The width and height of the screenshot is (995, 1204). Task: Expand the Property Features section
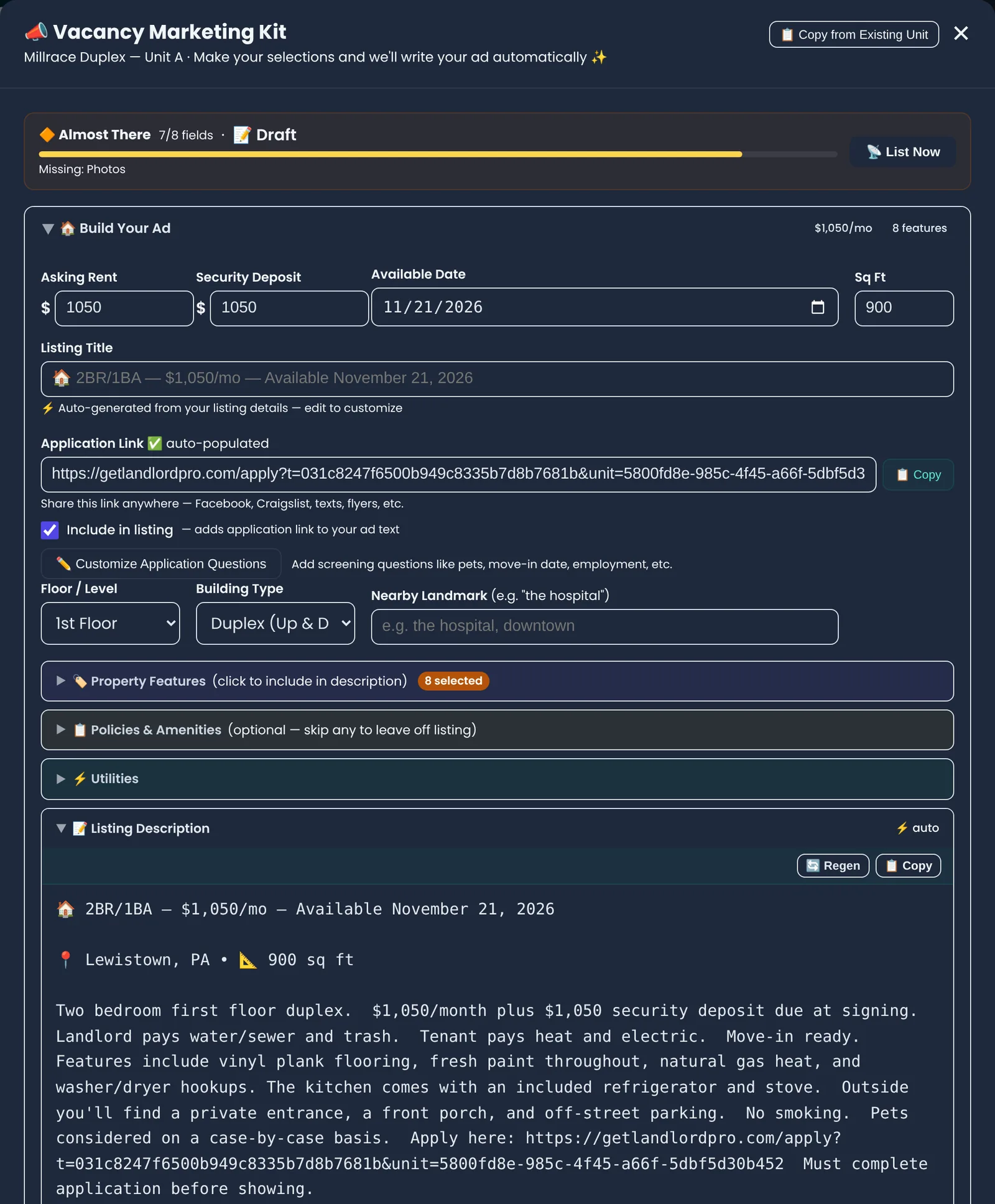[x=497, y=681]
